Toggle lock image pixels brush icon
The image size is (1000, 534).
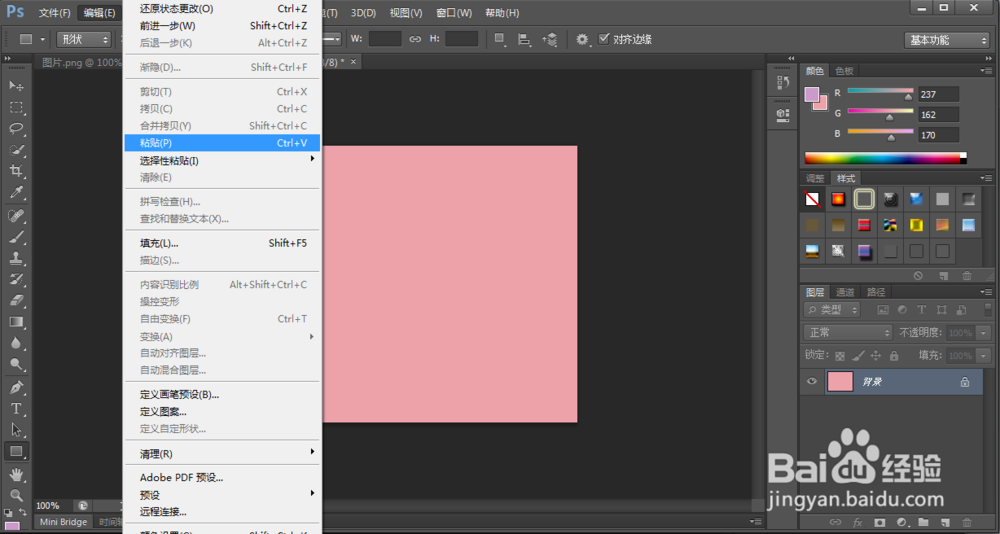[x=858, y=356]
